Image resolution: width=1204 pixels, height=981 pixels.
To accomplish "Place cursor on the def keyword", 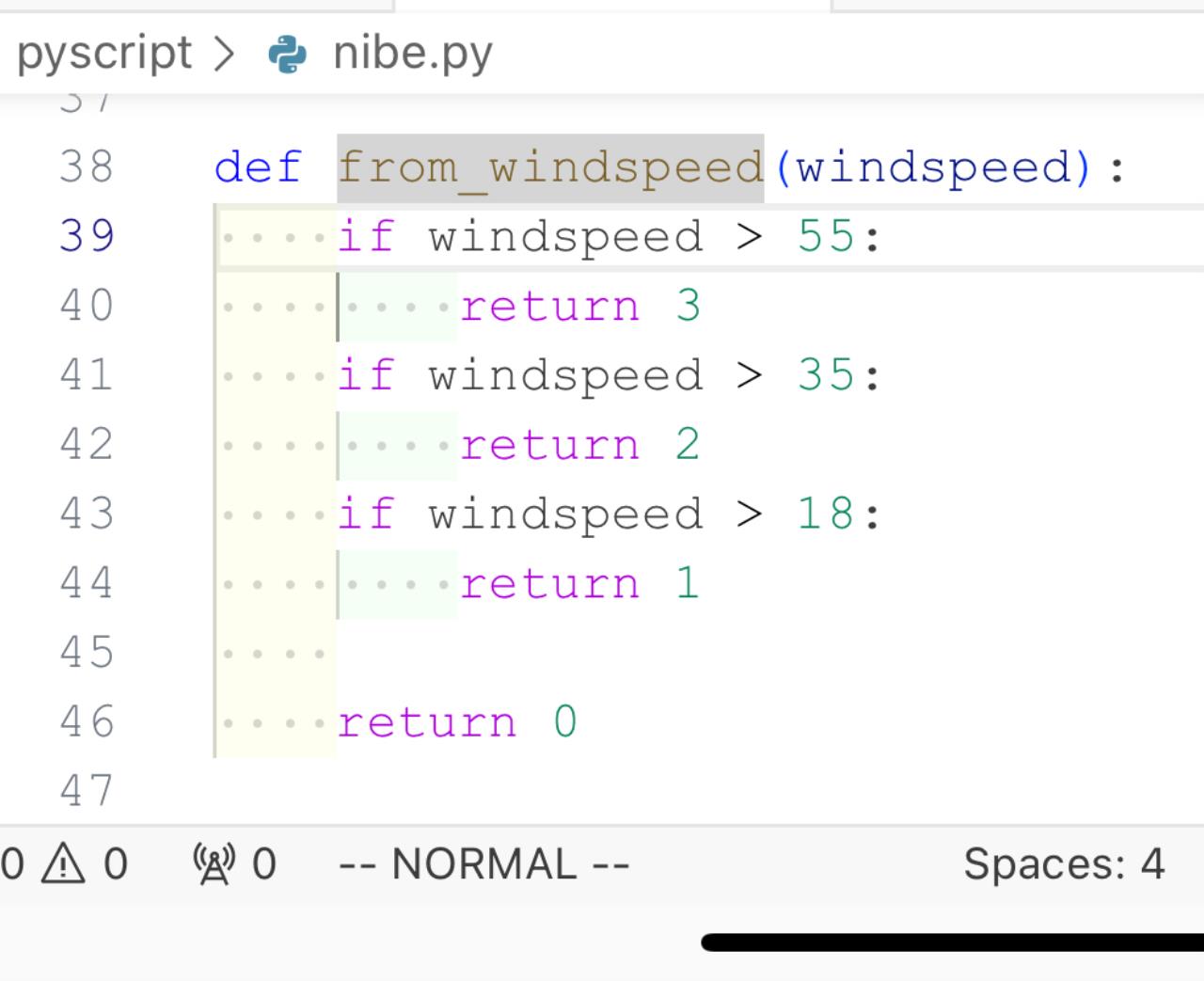I will click(258, 167).
